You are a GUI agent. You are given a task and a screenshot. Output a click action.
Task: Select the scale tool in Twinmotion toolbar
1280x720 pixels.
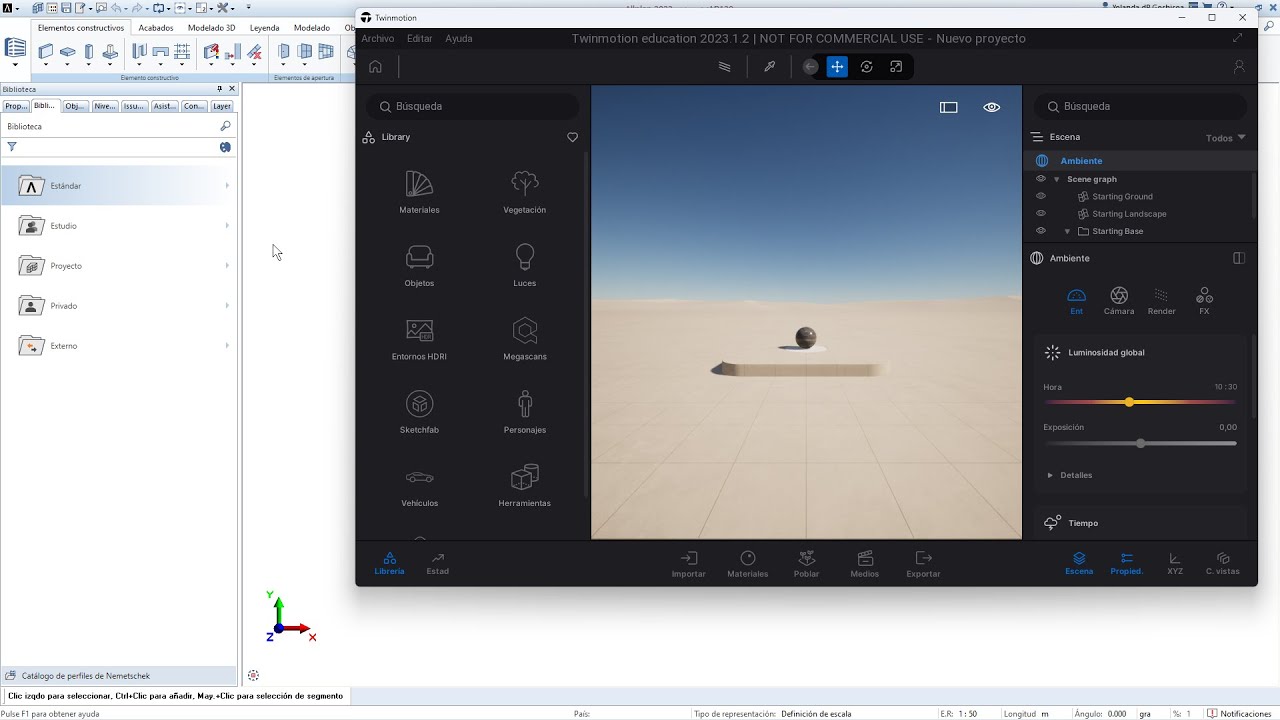pos(896,67)
